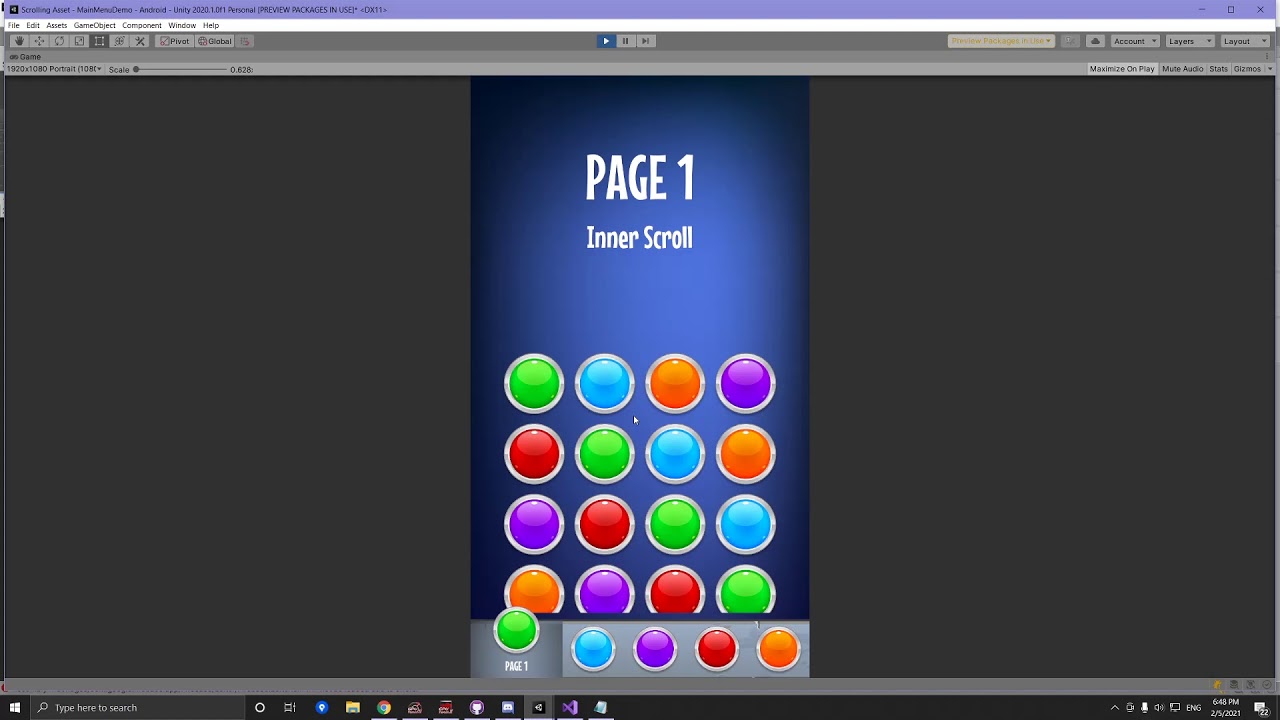Open Task View from the taskbar
The image size is (1280, 720).
[290, 708]
